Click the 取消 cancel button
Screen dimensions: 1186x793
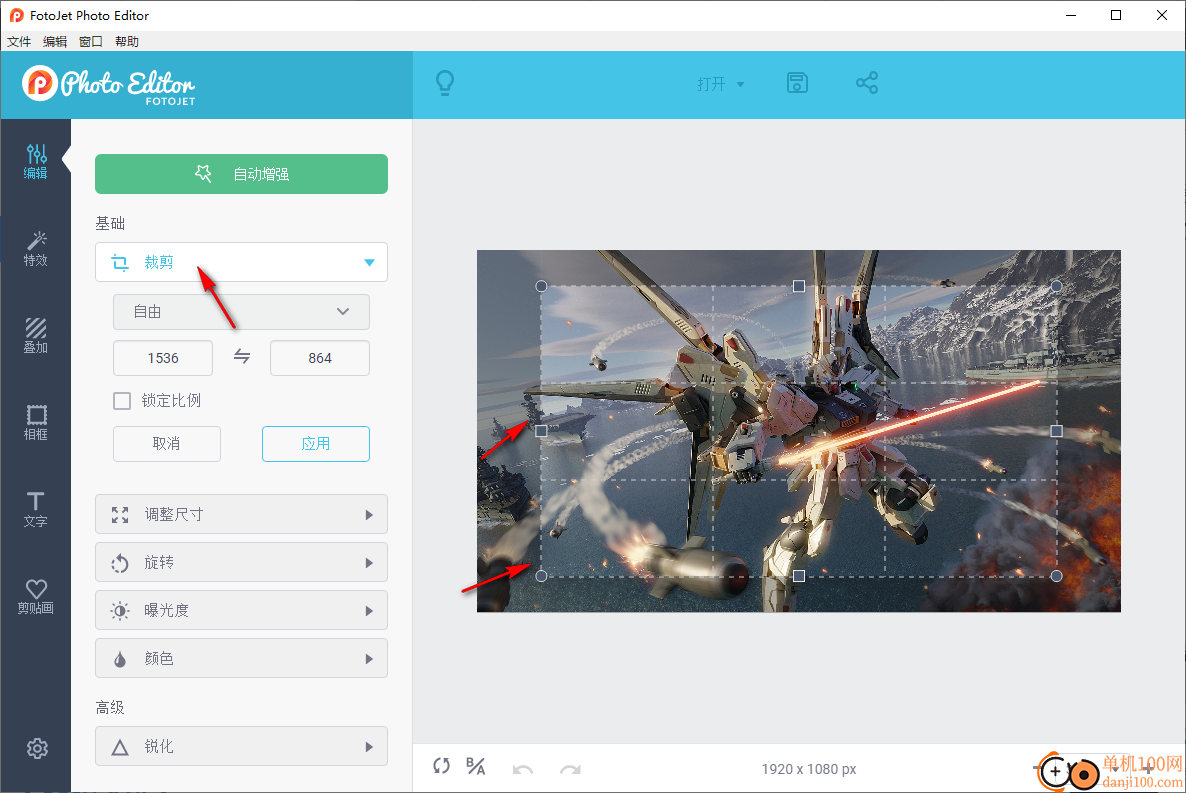coord(166,443)
